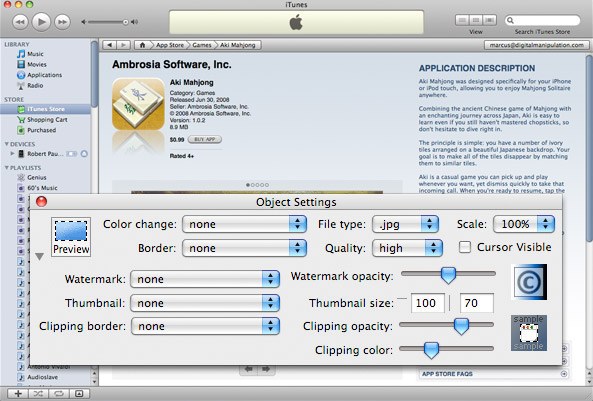
Task: Toggle the repeat button at bottom
Action: tap(59, 393)
